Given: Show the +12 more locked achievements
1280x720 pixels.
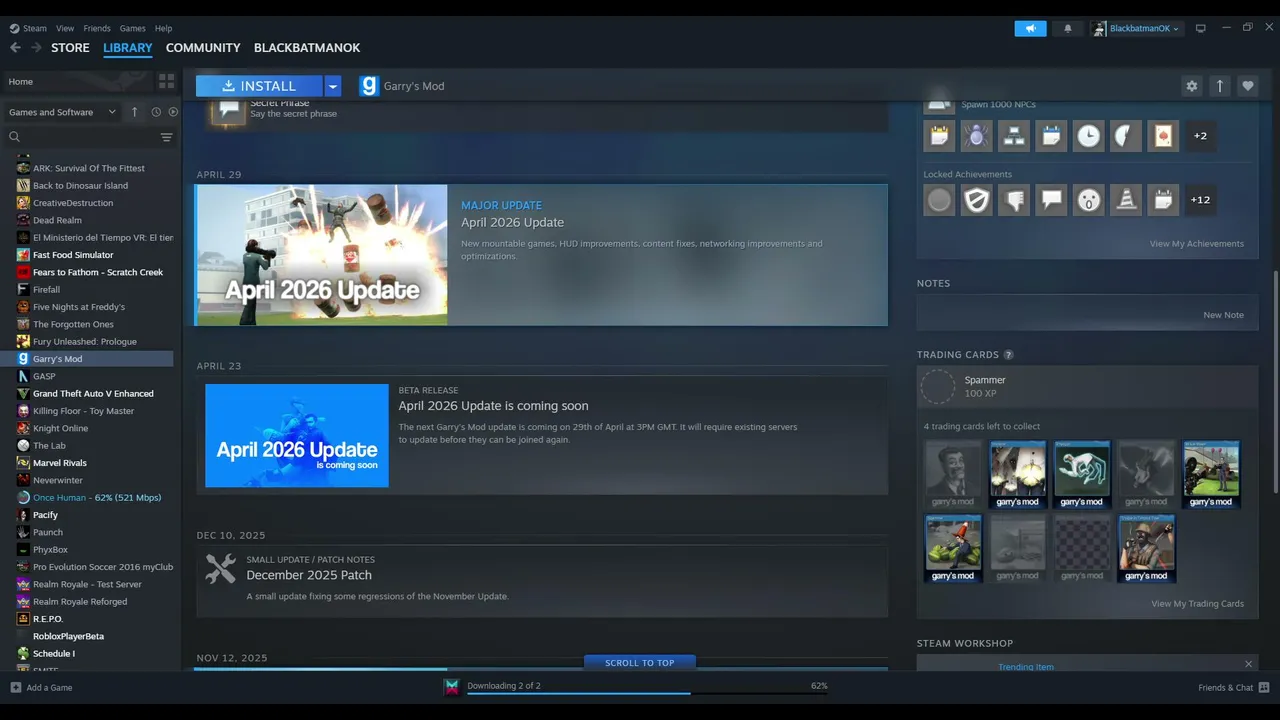Looking at the screenshot, I should click(1200, 200).
